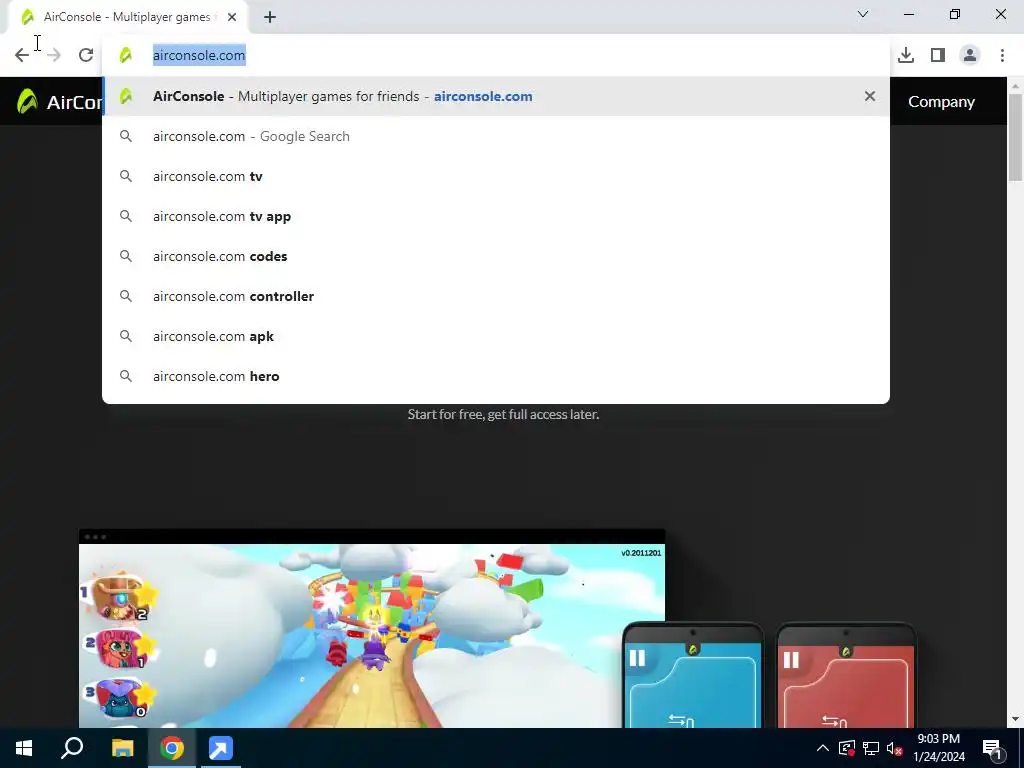Close the AirConsole tab
The width and height of the screenshot is (1024, 768).
point(232,17)
